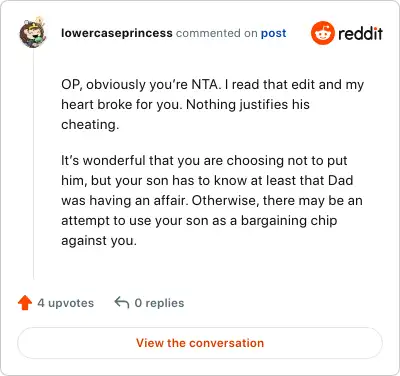The image size is (400, 376).
Task: Click the orange Reddit Snoo logo
Action: point(323,33)
